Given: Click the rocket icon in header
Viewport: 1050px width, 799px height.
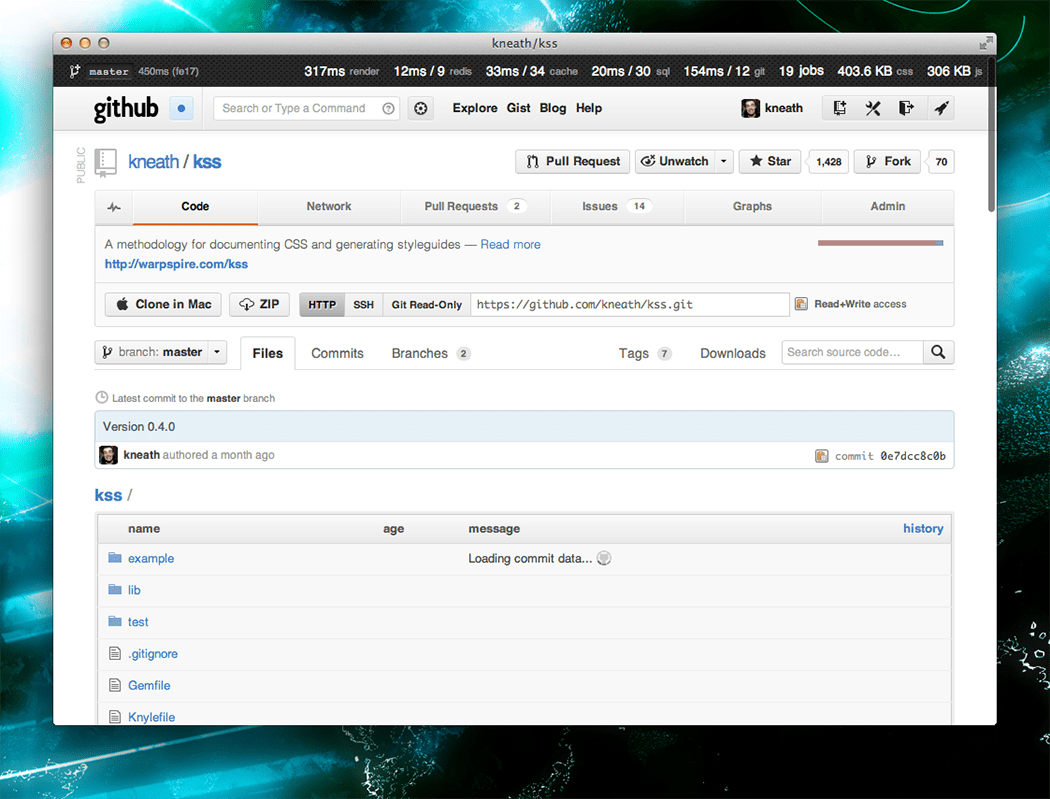Looking at the screenshot, I should (x=940, y=108).
